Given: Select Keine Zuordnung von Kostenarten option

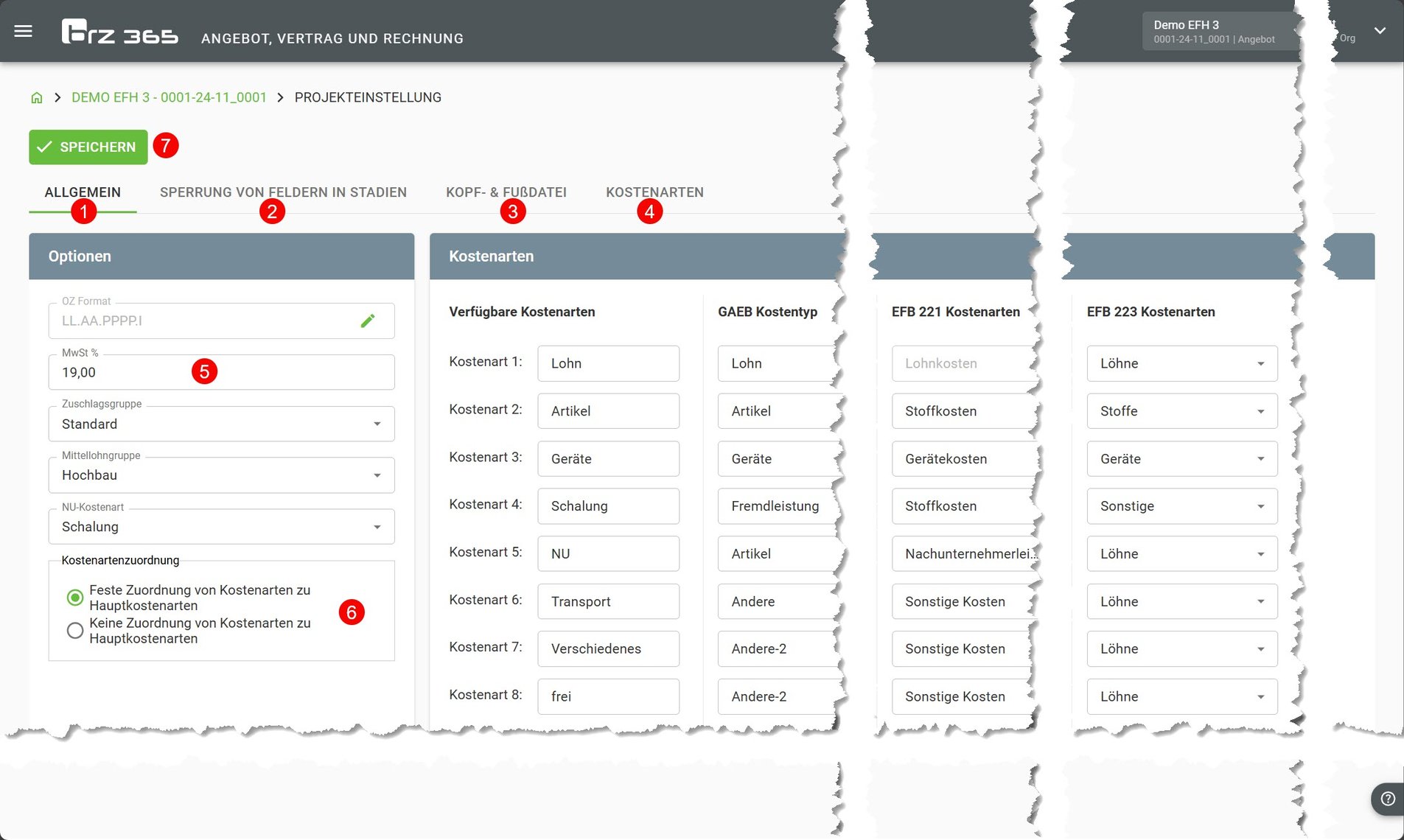Looking at the screenshot, I should pos(75,631).
